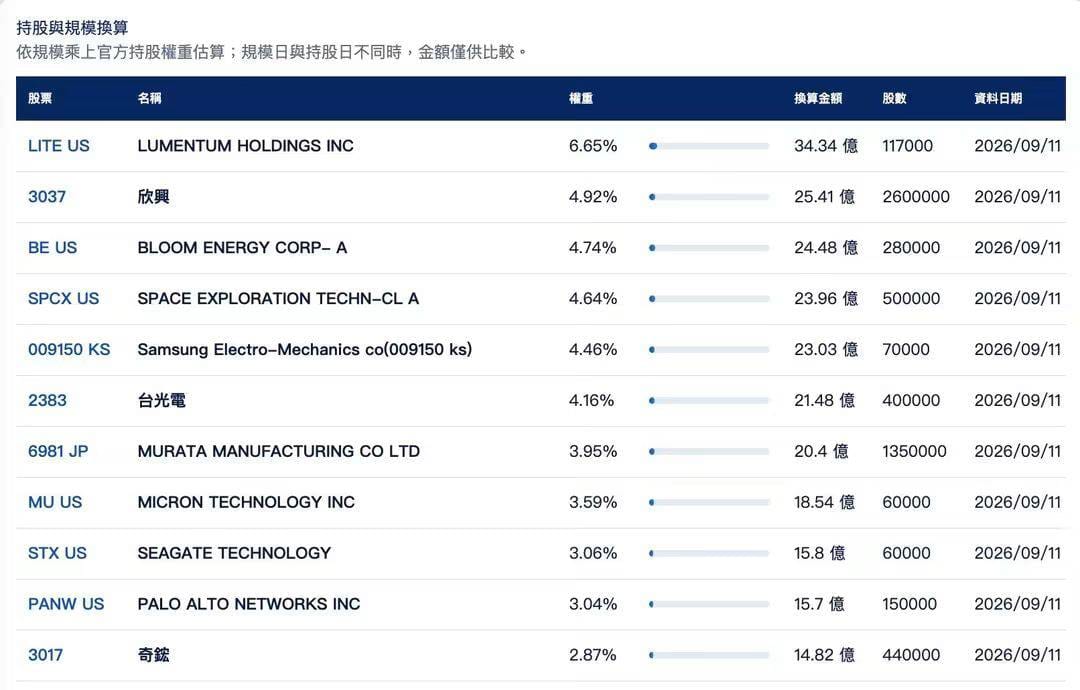Click the 14.82 億 amount

(x=824, y=656)
